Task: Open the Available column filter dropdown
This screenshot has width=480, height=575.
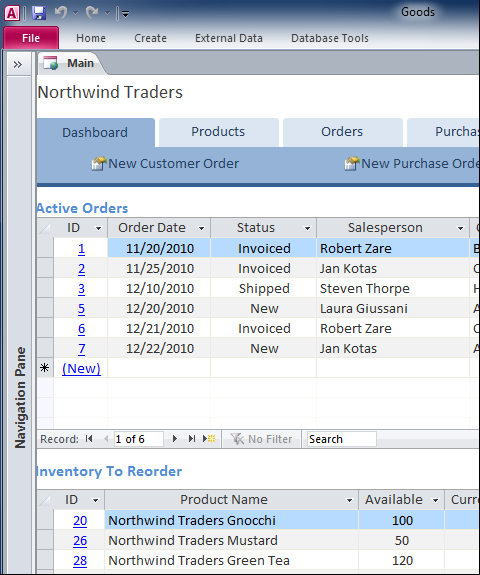Action: point(436,501)
